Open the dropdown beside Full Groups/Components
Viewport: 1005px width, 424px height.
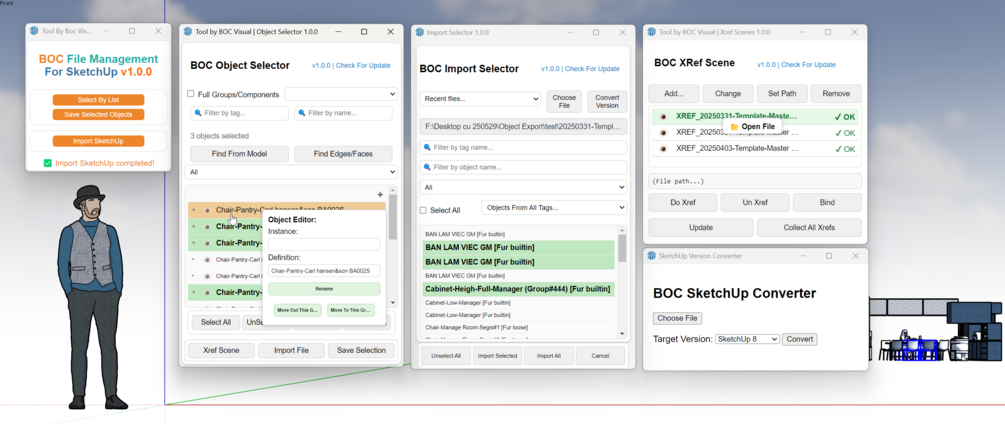341,94
